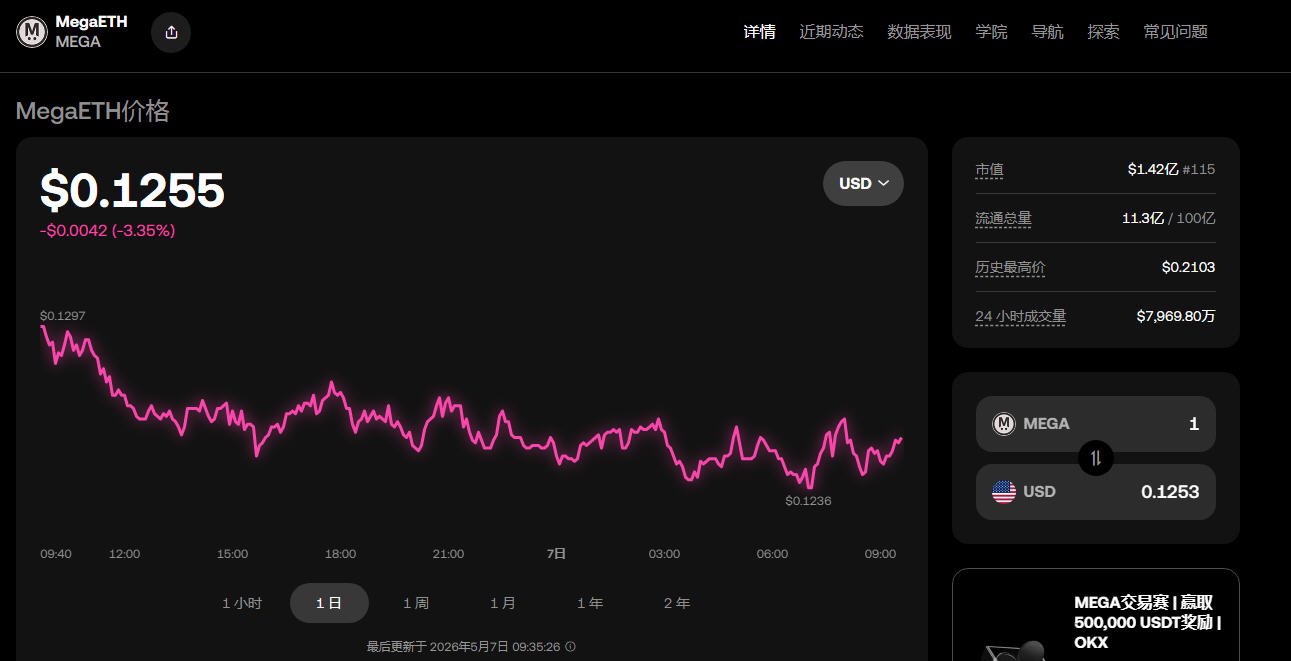
Task: Switch chart to 1 周 range
Action: tap(416, 603)
